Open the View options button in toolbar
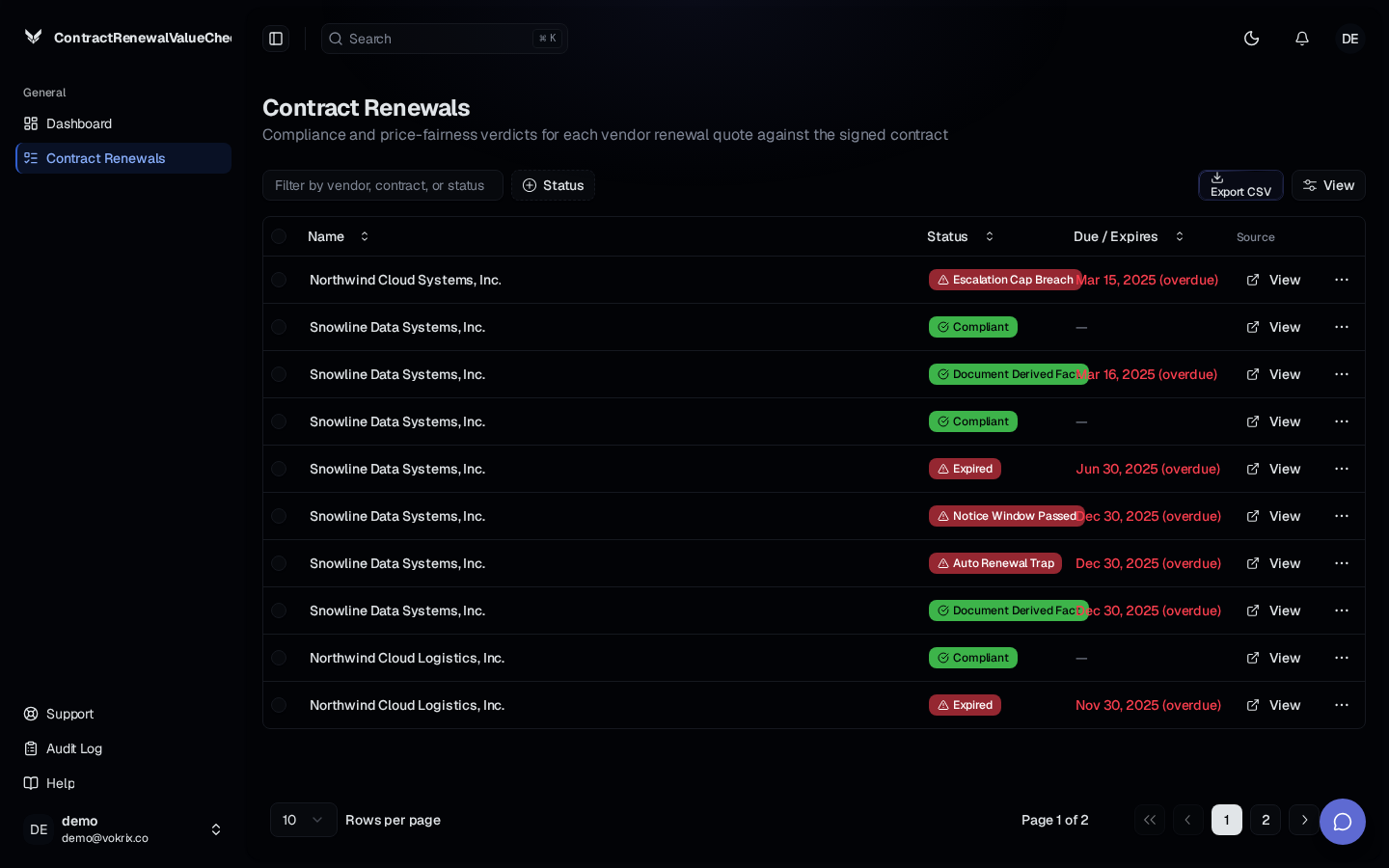 pos(1328,185)
